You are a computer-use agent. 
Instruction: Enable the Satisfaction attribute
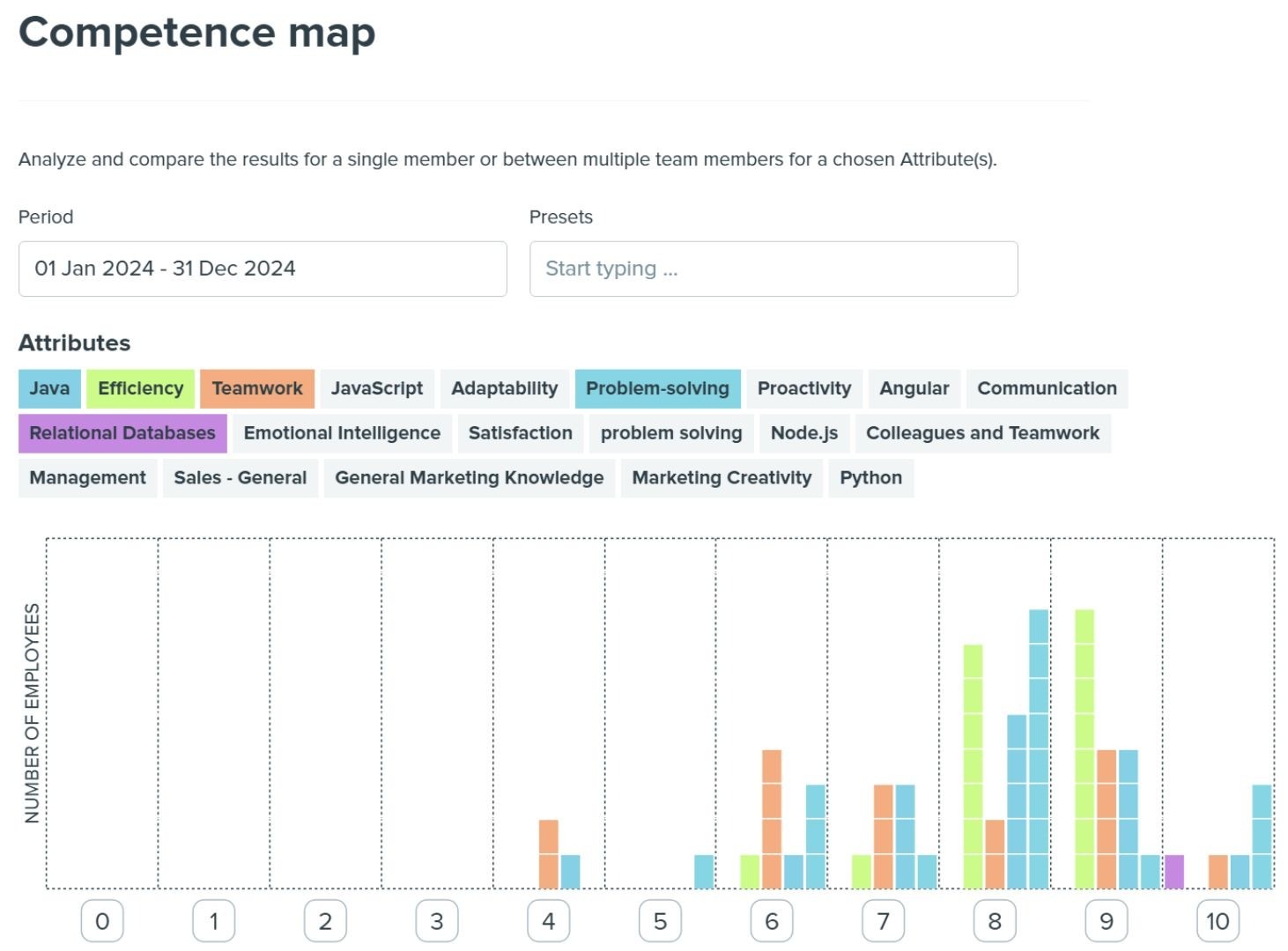pyautogui.click(x=520, y=433)
